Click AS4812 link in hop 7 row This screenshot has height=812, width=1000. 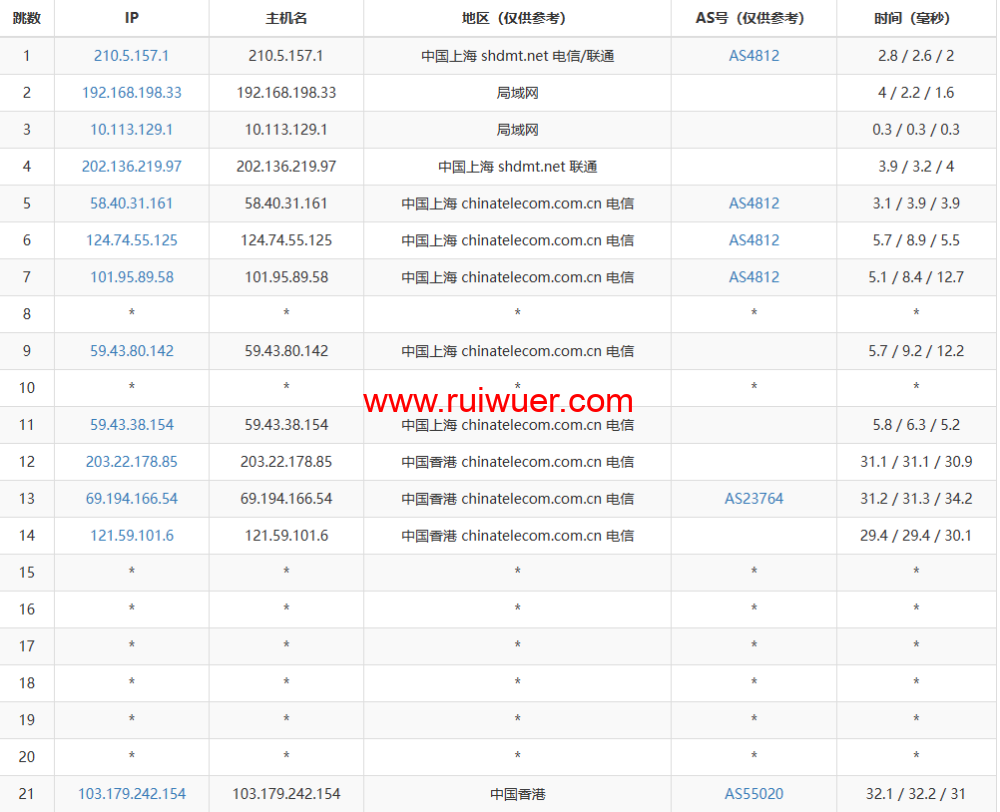point(754,278)
